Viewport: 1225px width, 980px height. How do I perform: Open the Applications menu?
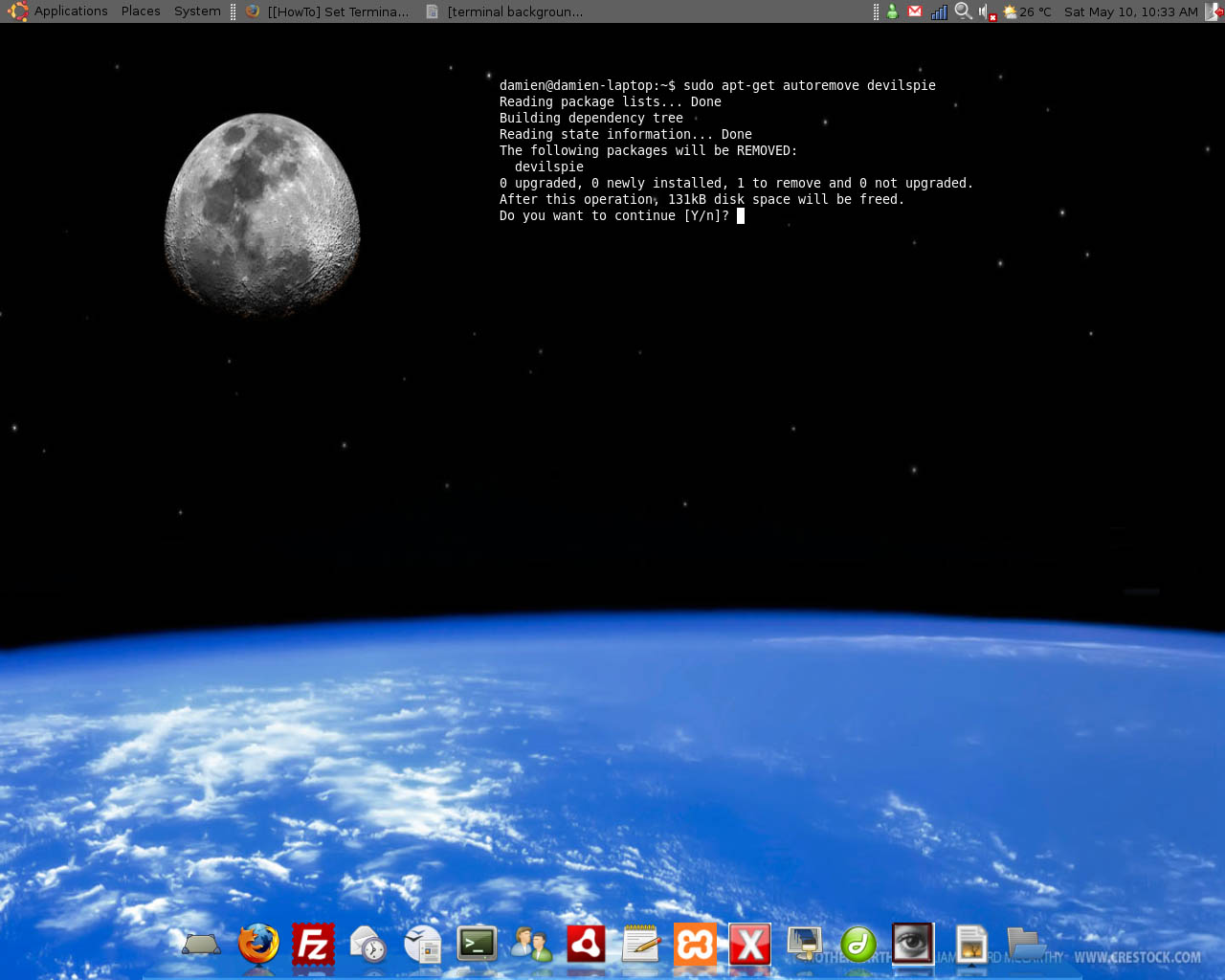[70, 11]
